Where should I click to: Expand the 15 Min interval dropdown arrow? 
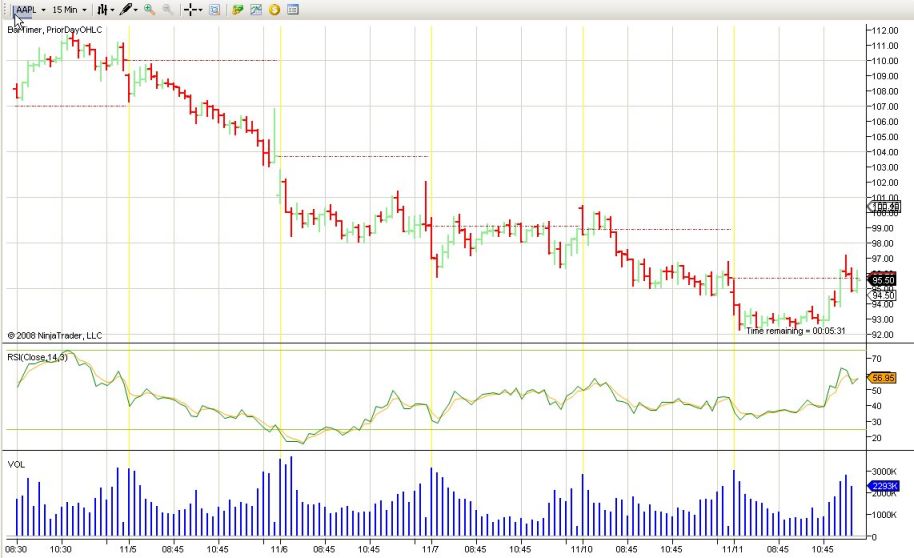[x=85, y=10]
